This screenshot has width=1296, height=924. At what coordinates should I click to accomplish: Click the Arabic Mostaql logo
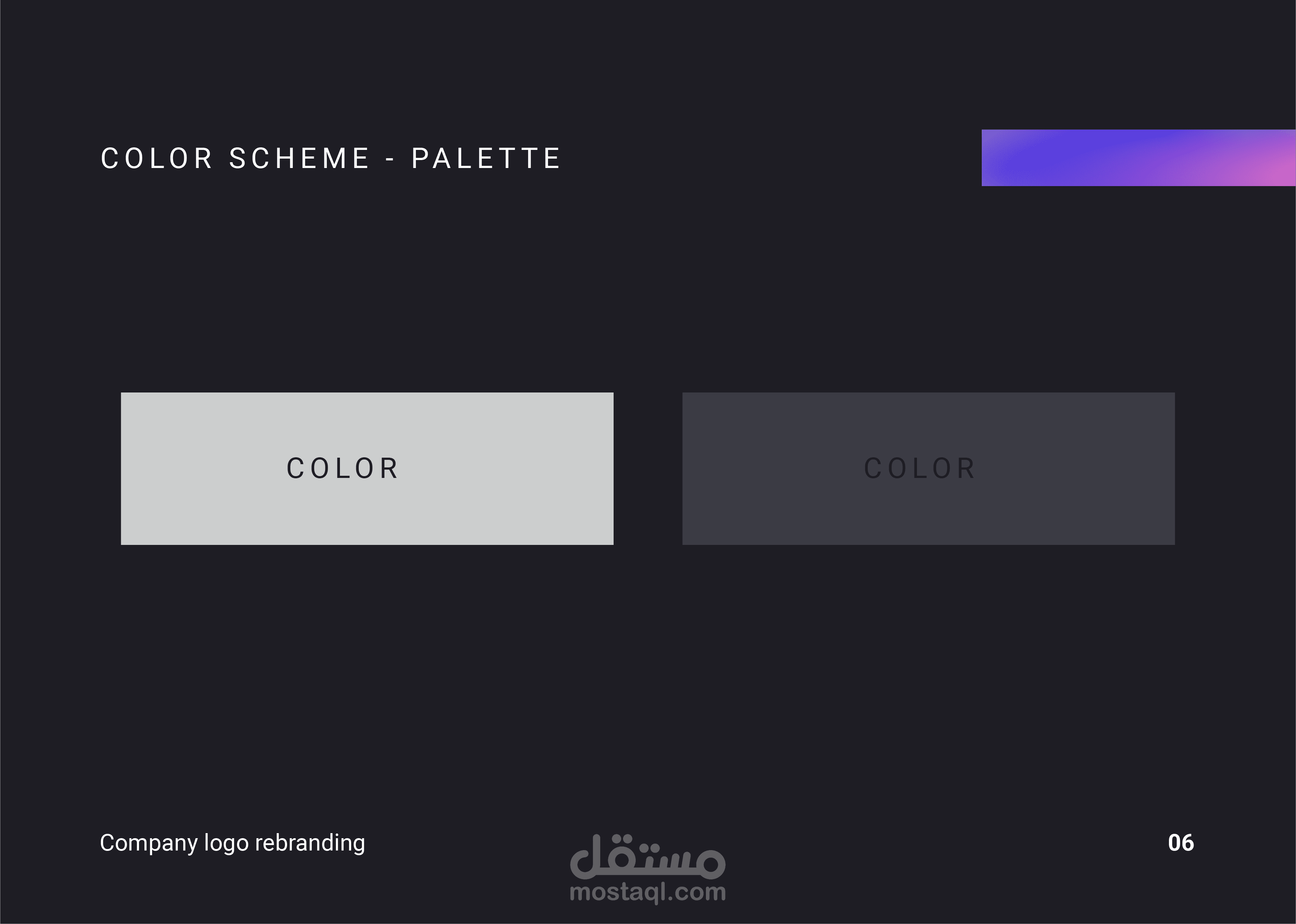(647, 856)
